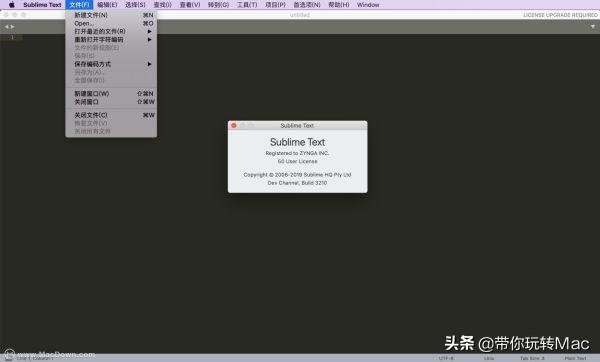Click line number 1 in the gutter

tap(12, 37)
